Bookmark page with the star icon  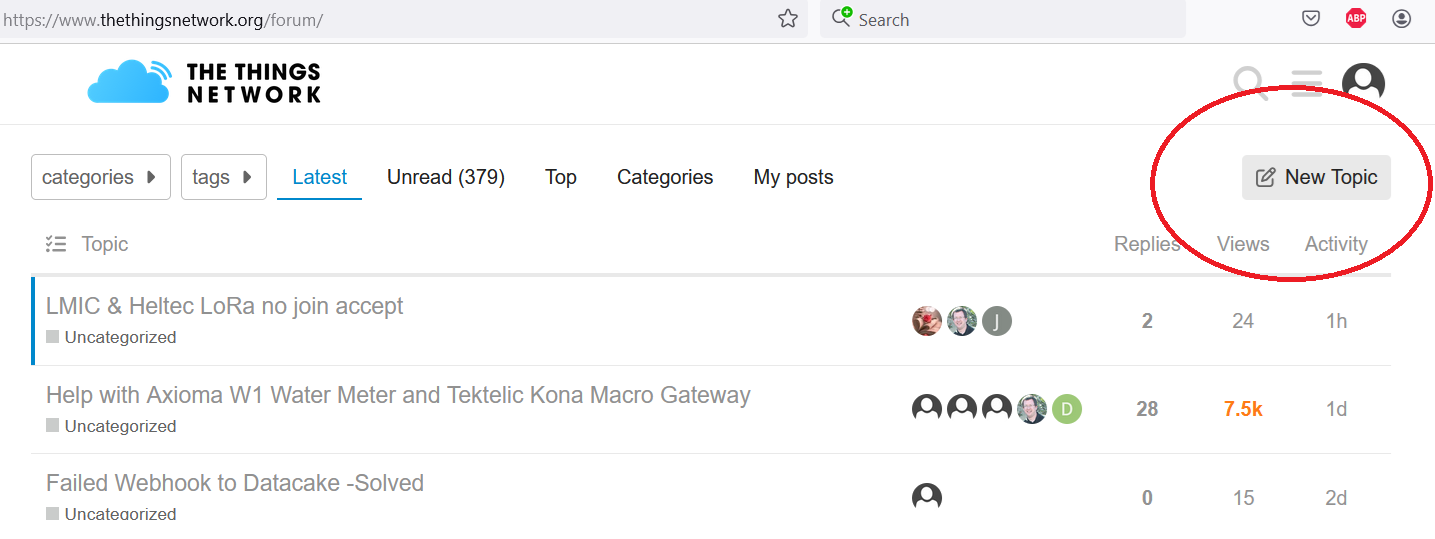(x=788, y=19)
